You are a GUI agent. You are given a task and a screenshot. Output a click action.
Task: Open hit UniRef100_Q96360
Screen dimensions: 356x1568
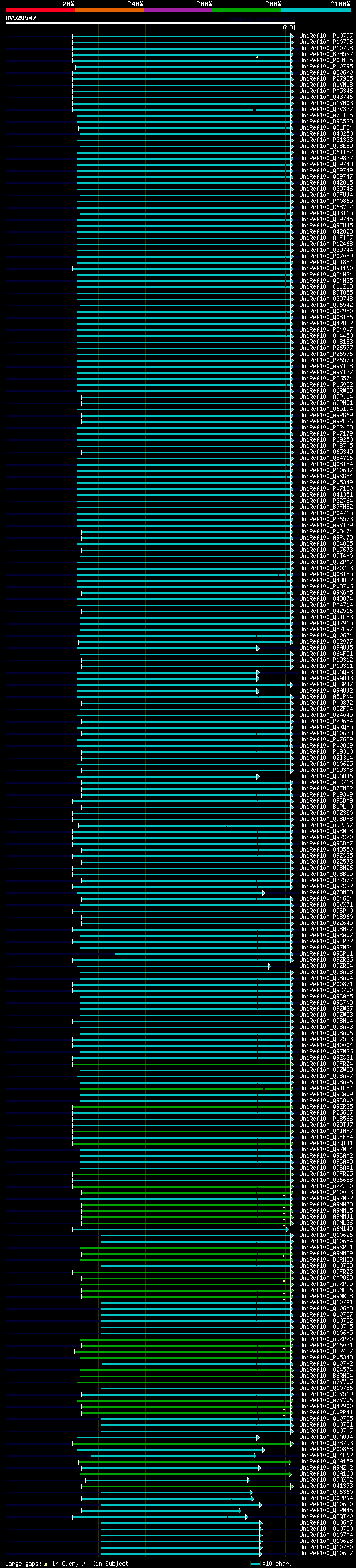click(x=326, y=1492)
